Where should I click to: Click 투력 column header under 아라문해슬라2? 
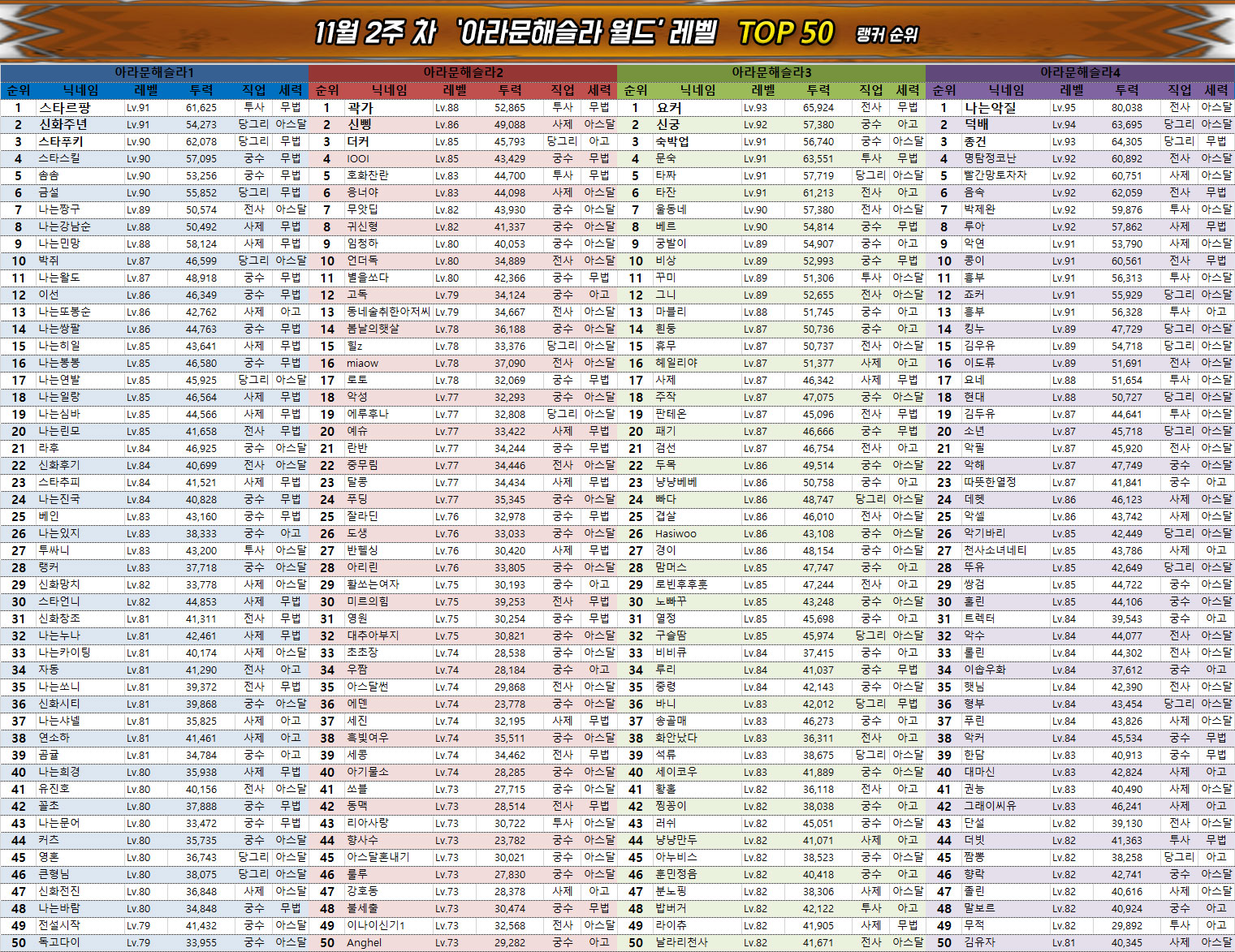(x=510, y=90)
